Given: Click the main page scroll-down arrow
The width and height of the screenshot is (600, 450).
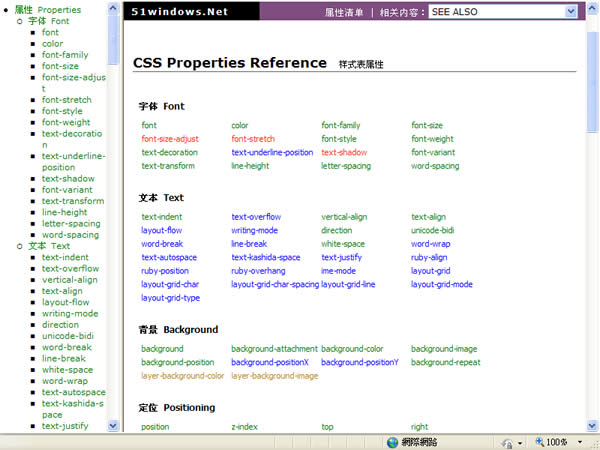Looking at the screenshot, I should [x=592, y=425].
